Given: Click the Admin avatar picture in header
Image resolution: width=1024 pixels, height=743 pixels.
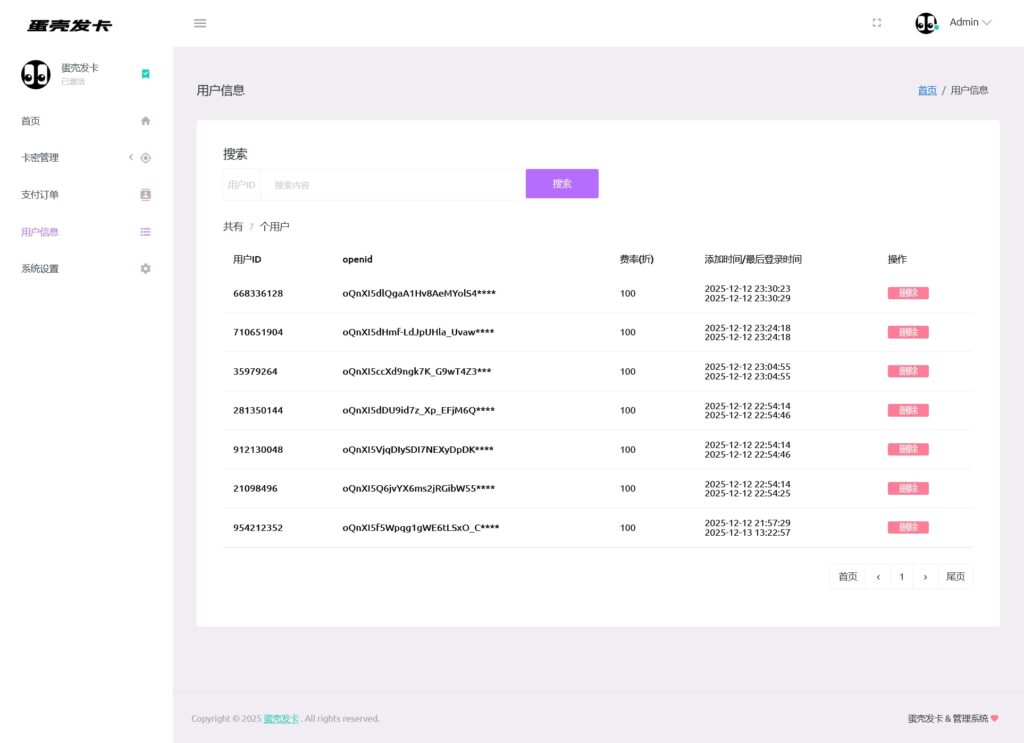Looking at the screenshot, I should pos(926,23).
